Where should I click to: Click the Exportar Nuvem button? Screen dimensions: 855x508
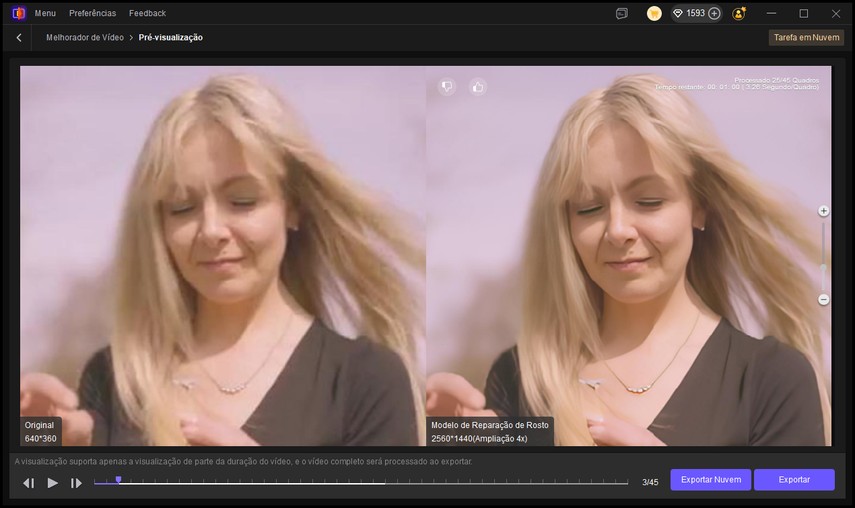710,480
